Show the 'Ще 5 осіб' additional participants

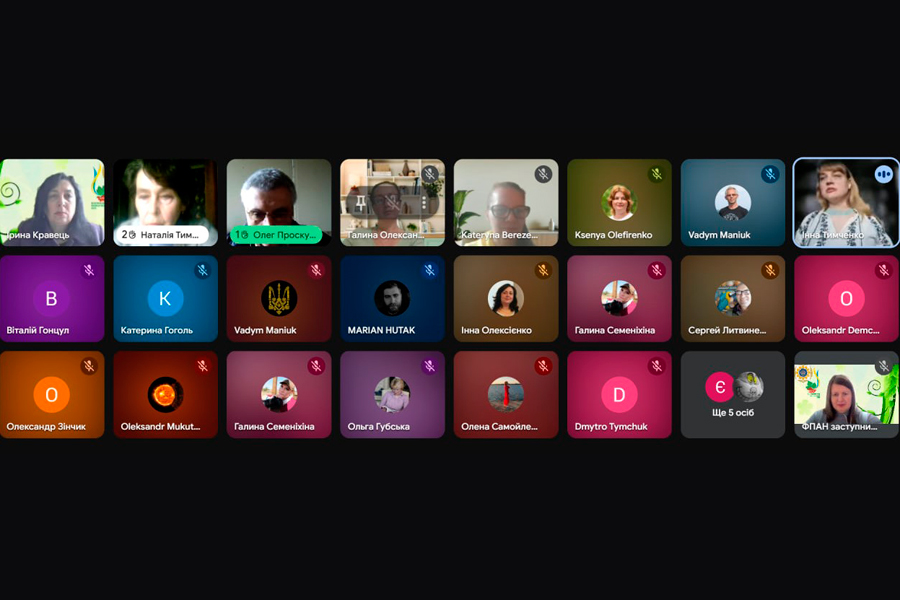click(x=732, y=394)
